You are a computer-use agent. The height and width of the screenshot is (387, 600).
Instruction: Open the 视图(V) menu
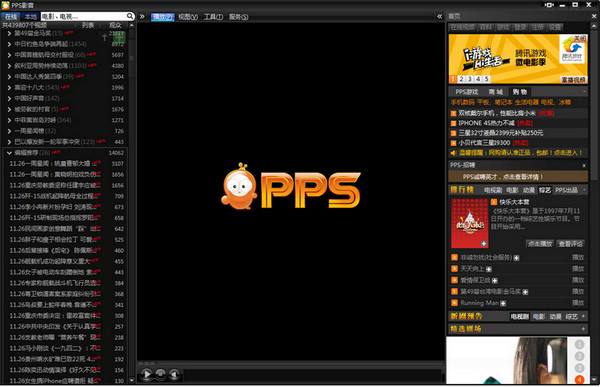click(188, 16)
